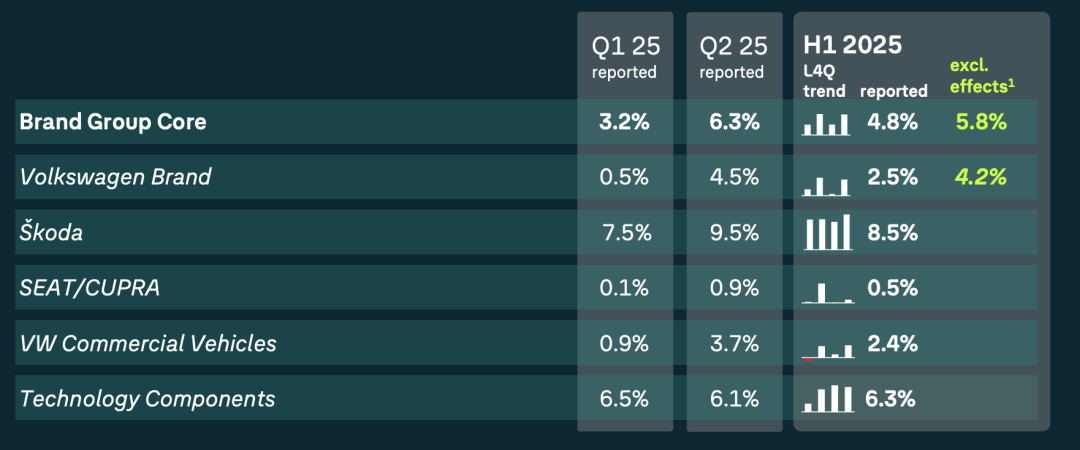Click the Brand Group Core L4Q trend sparkline

[826, 124]
